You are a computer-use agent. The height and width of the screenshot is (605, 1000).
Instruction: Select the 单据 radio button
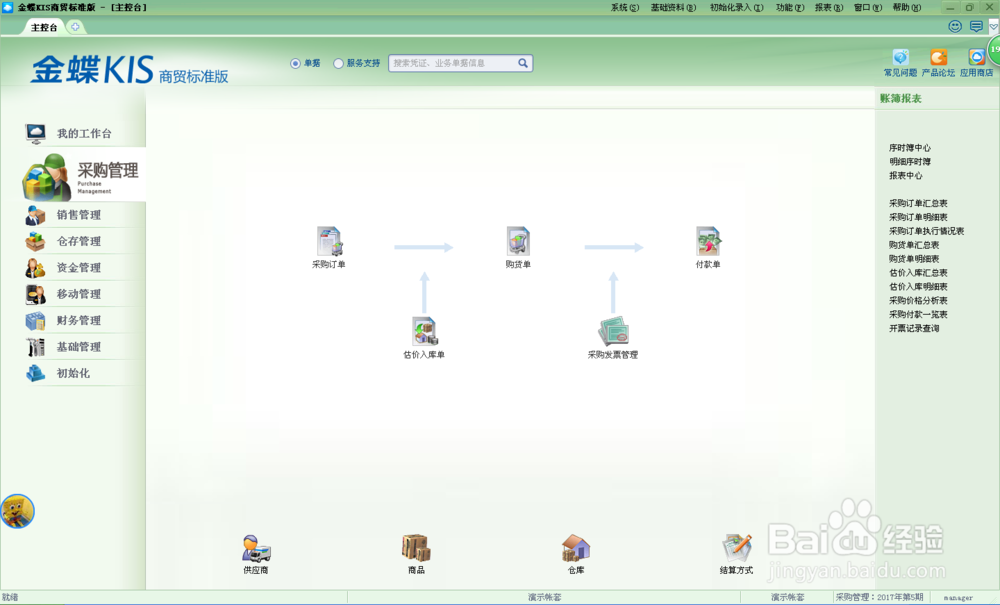295,64
